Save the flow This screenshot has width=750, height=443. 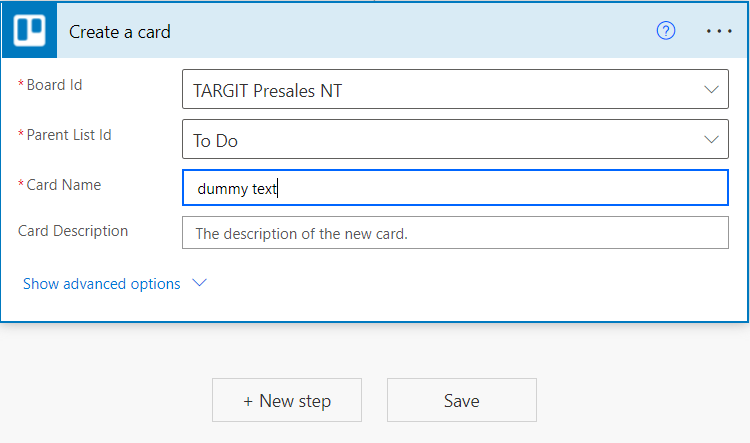462,400
